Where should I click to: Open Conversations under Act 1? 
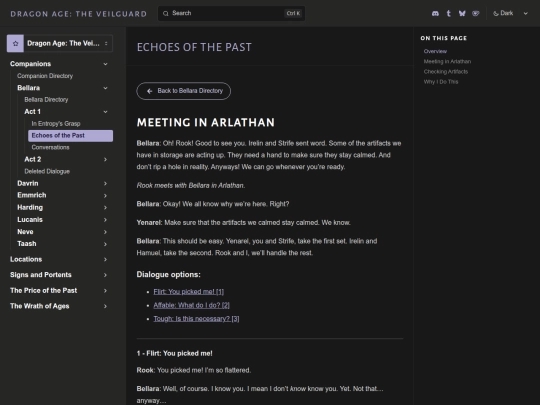tap(50, 147)
